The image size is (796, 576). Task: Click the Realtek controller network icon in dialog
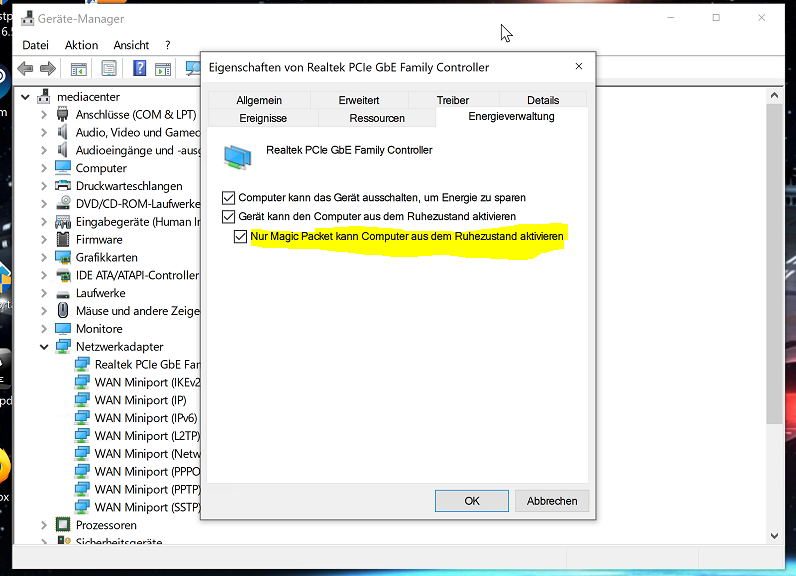(x=237, y=156)
